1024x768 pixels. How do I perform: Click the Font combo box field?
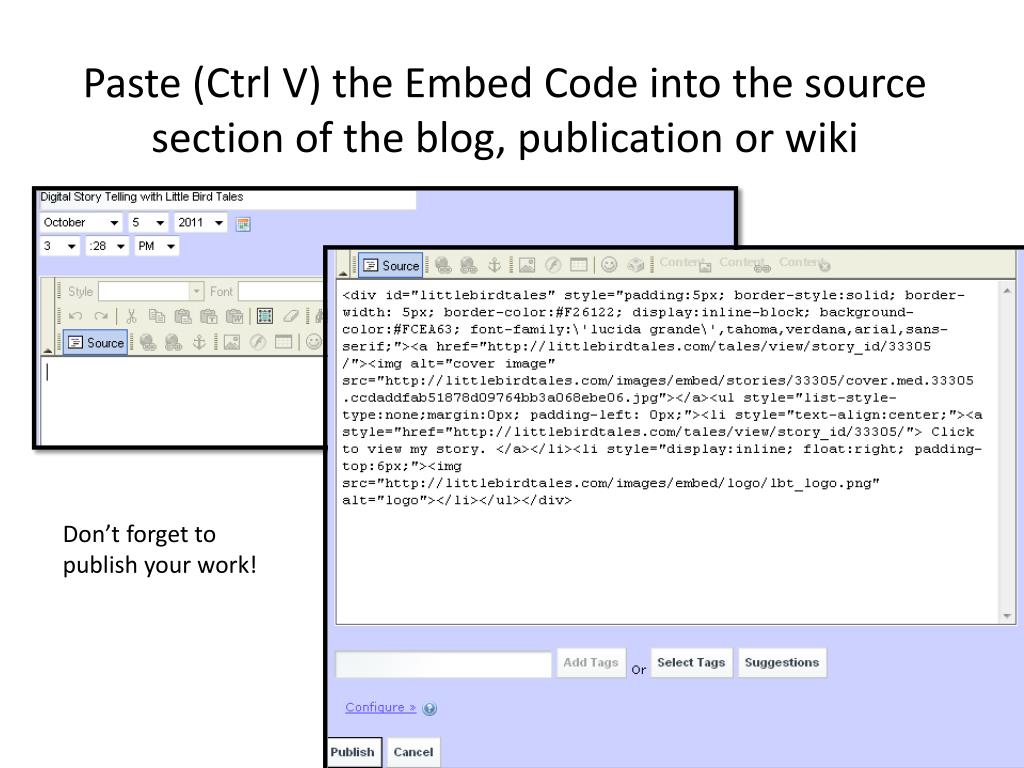[x=281, y=291]
